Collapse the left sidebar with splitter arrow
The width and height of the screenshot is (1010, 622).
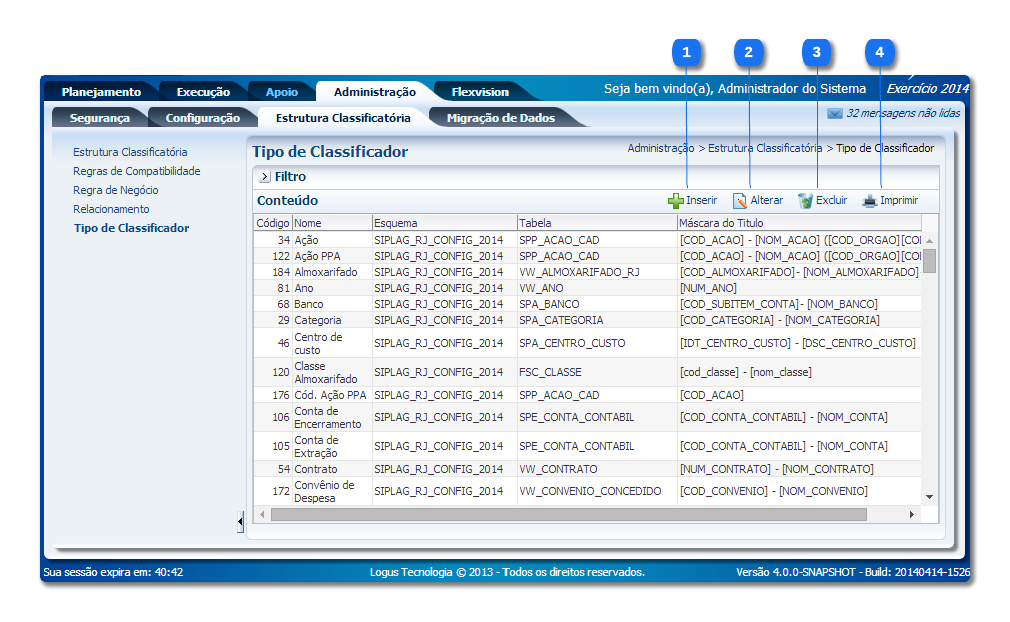coord(240,522)
